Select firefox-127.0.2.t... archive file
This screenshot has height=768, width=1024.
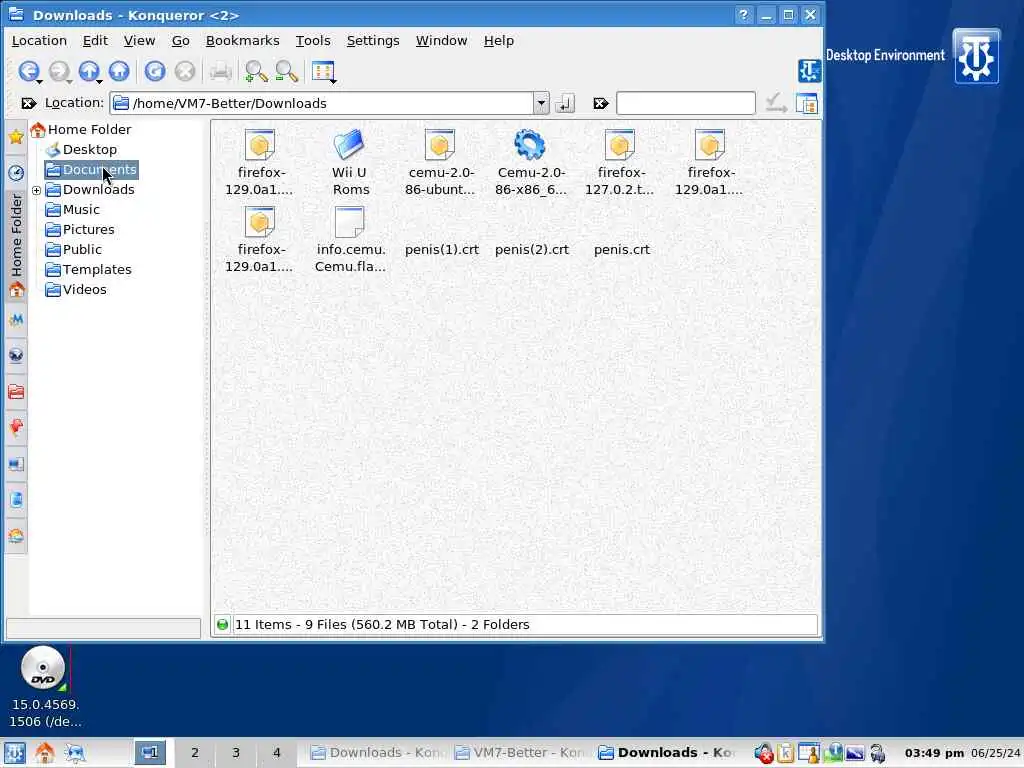coord(620,163)
